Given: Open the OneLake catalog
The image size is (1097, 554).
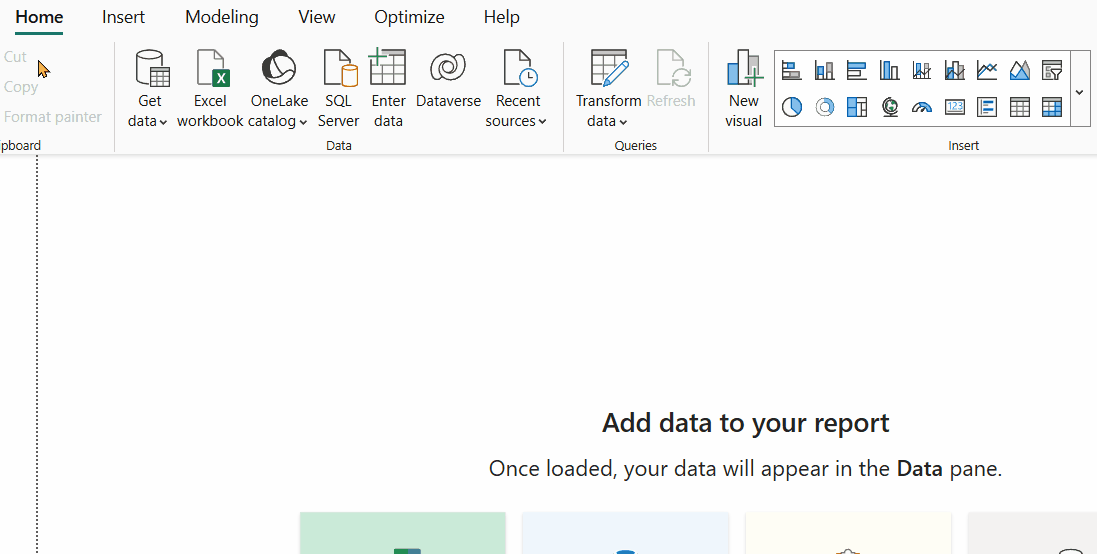Looking at the screenshot, I should [x=278, y=89].
